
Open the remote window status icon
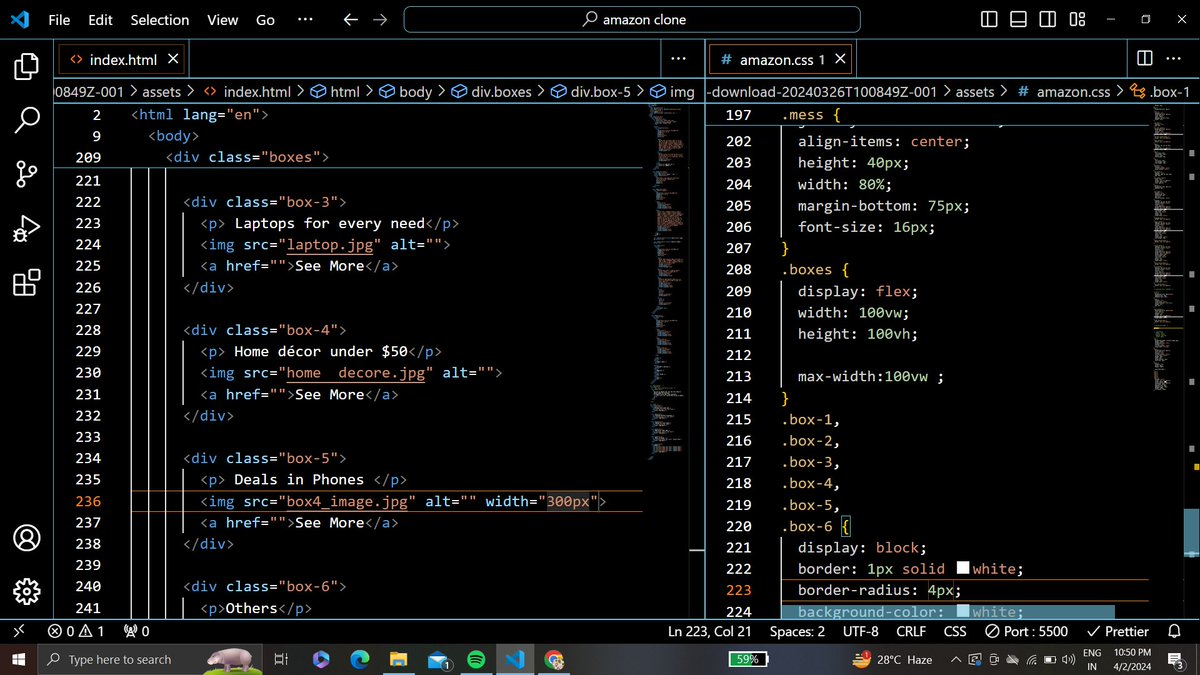click(x=18, y=631)
